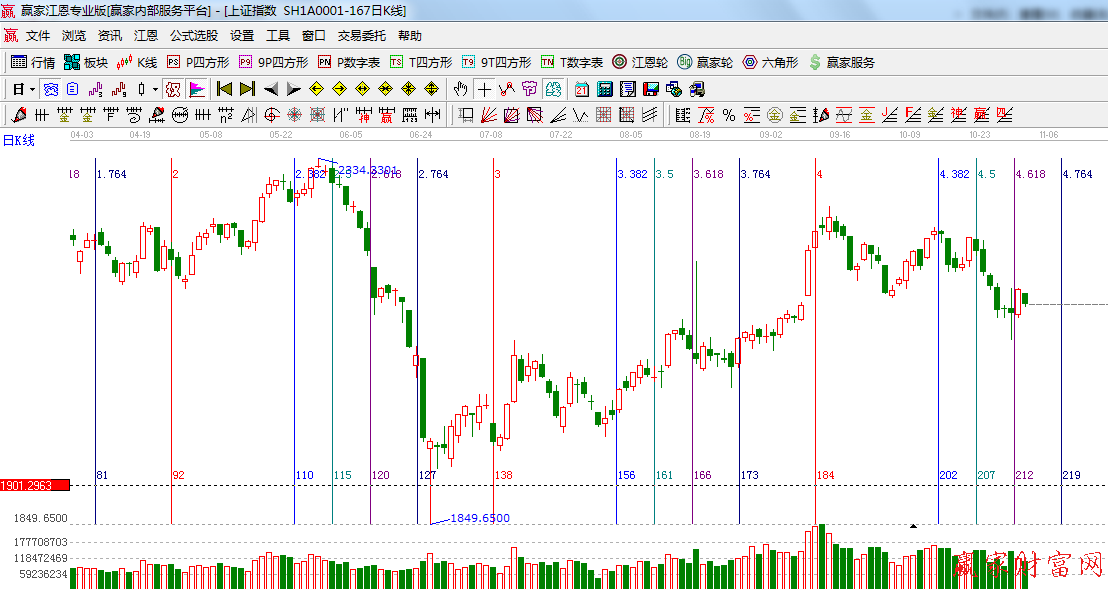
Task: Toggle the crosshair cursor tool
Action: pos(484,89)
